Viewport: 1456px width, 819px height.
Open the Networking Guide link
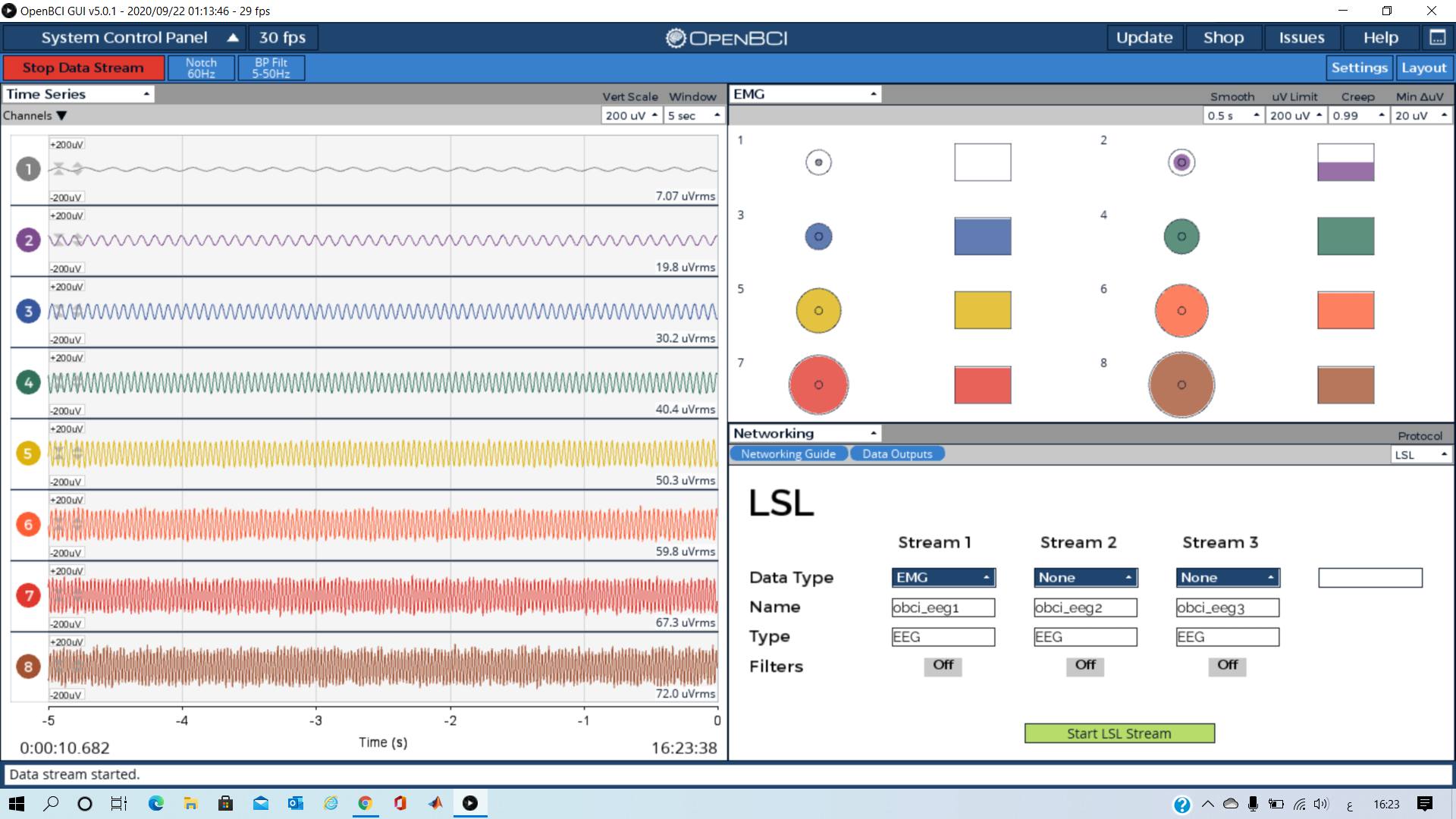(x=789, y=453)
